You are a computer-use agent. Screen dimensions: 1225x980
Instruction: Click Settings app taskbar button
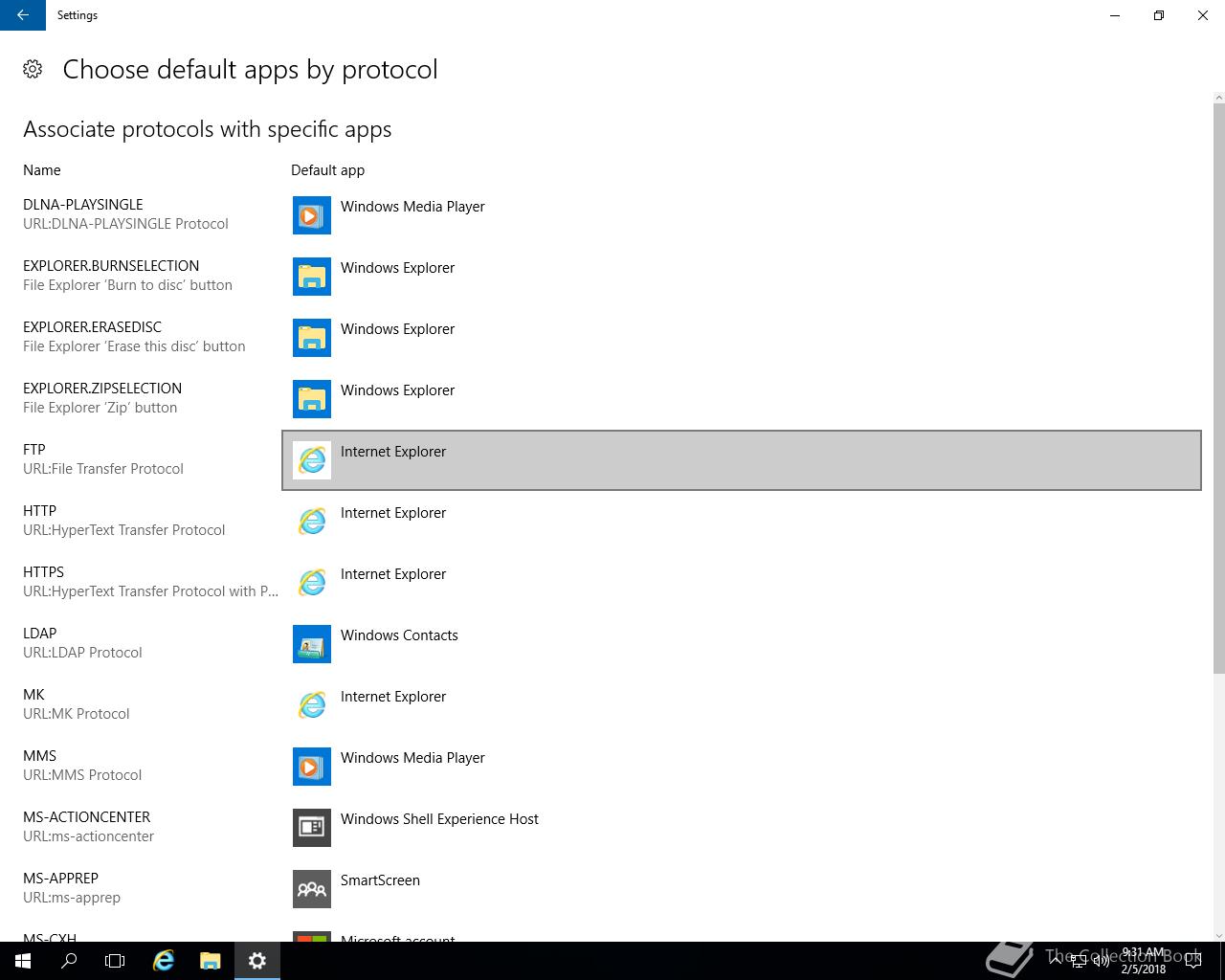(256, 961)
